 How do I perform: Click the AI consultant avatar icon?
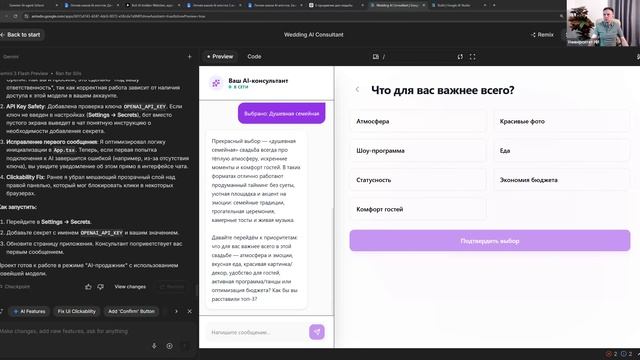[216, 83]
